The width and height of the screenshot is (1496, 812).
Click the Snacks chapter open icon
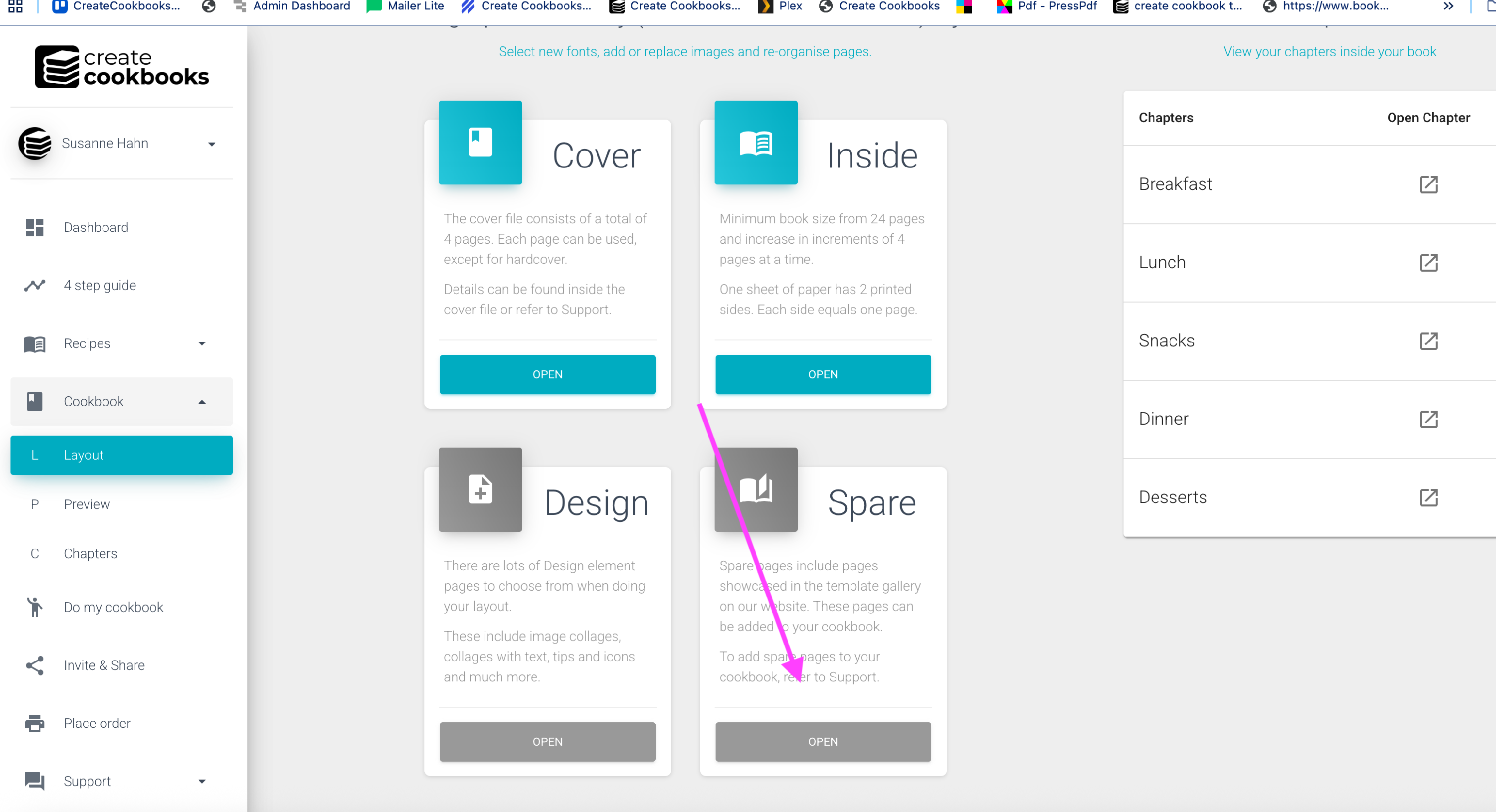[x=1428, y=341]
